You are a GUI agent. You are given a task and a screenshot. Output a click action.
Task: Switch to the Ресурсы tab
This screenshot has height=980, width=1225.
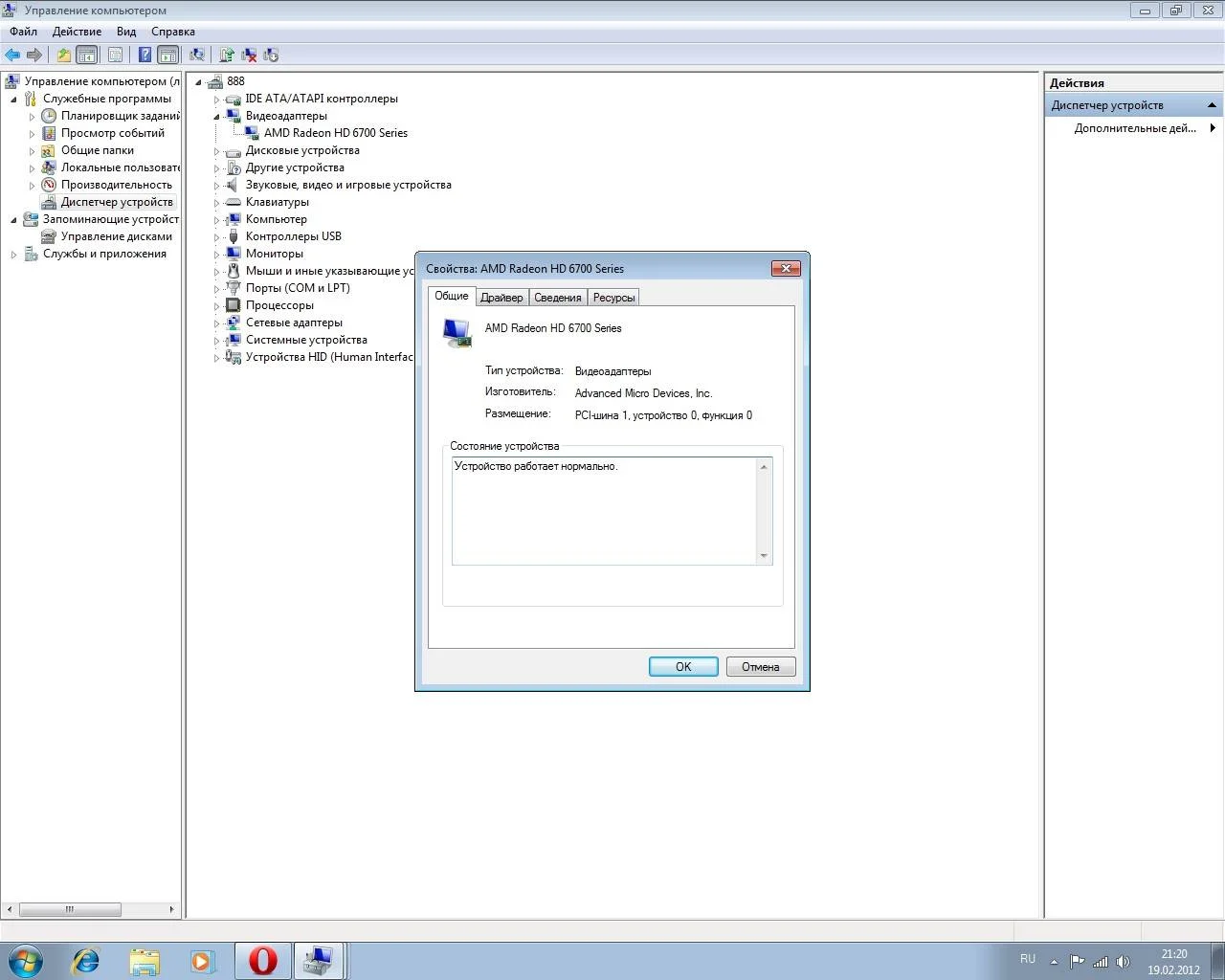613,298
